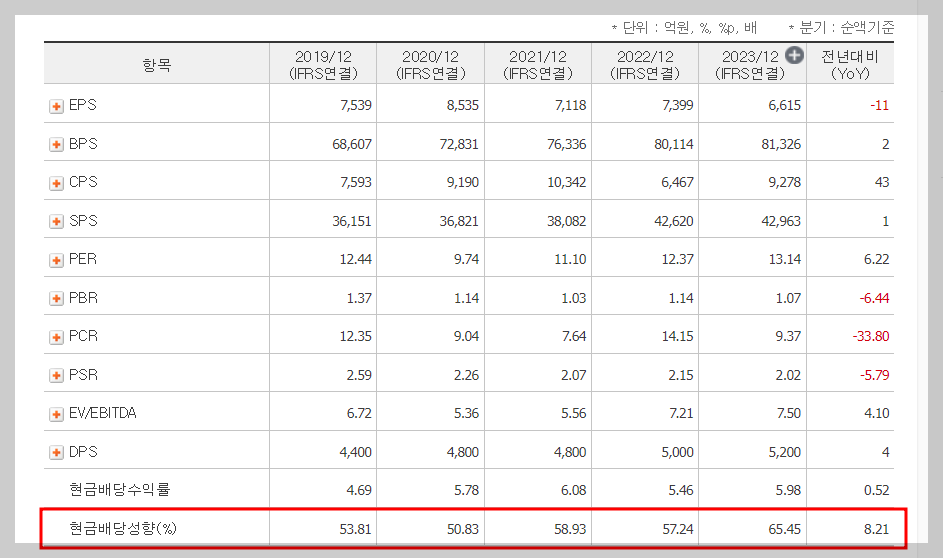Click PBR value 1.37
This screenshot has height=558, width=943.
[x=359, y=298]
